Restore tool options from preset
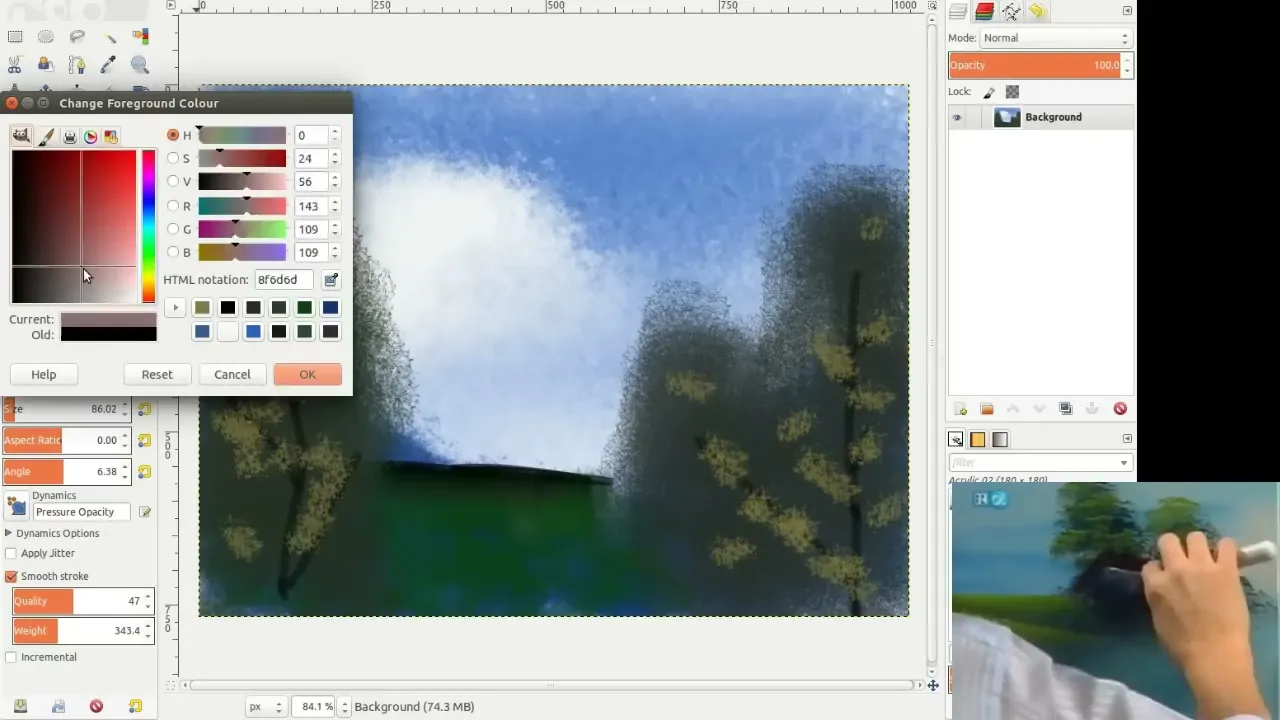The height and width of the screenshot is (720, 1280). (x=58, y=706)
